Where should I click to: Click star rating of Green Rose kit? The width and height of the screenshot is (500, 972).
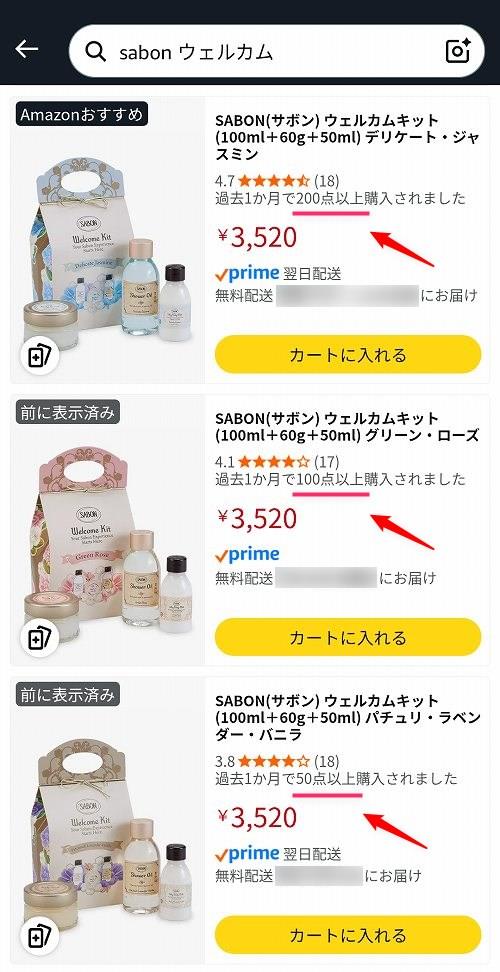click(x=273, y=462)
